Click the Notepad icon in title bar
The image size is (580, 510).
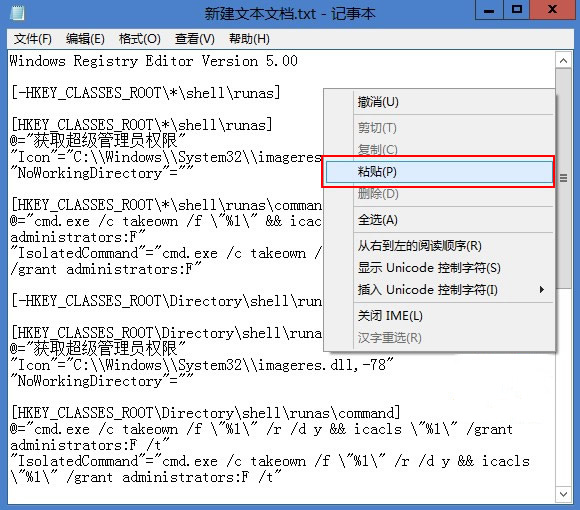17,13
